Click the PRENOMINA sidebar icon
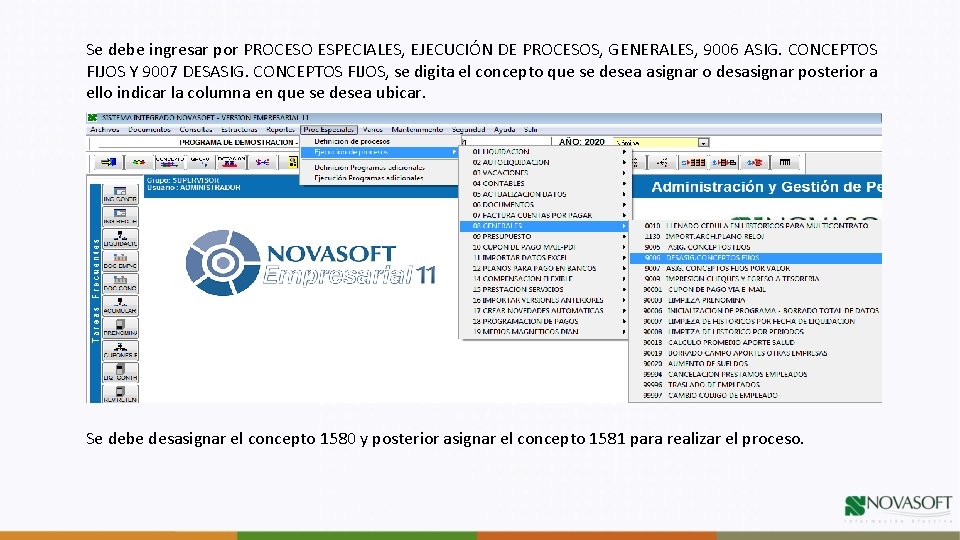The height and width of the screenshot is (540, 960). click(x=120, y=328)
